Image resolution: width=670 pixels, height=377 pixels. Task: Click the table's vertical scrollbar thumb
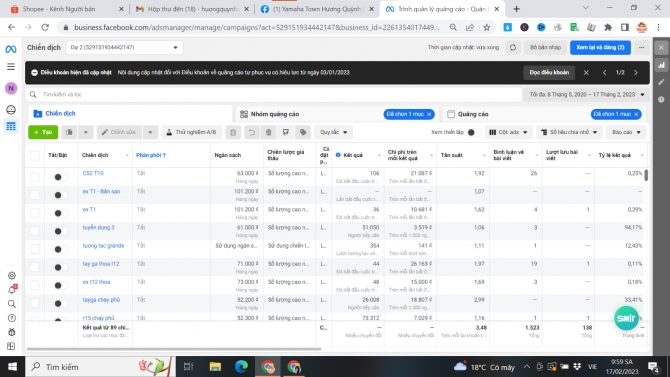tap(646, 175)
